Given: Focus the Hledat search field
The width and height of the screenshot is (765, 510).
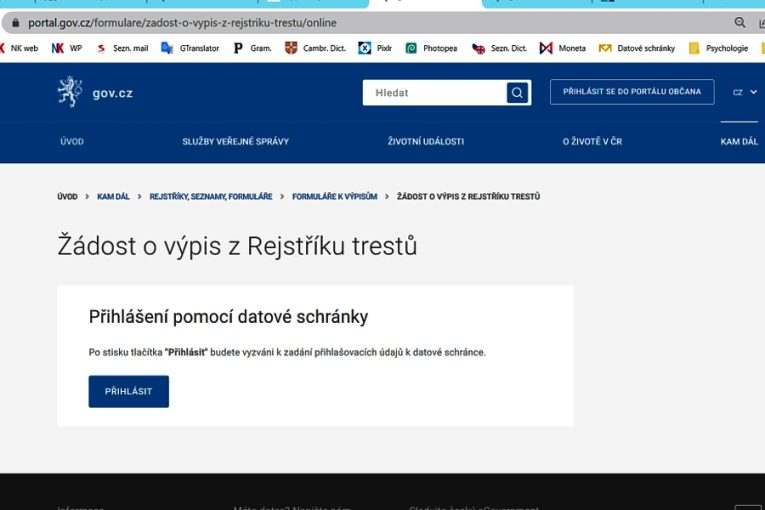Looking at the screenshot, I should (435, 93).
